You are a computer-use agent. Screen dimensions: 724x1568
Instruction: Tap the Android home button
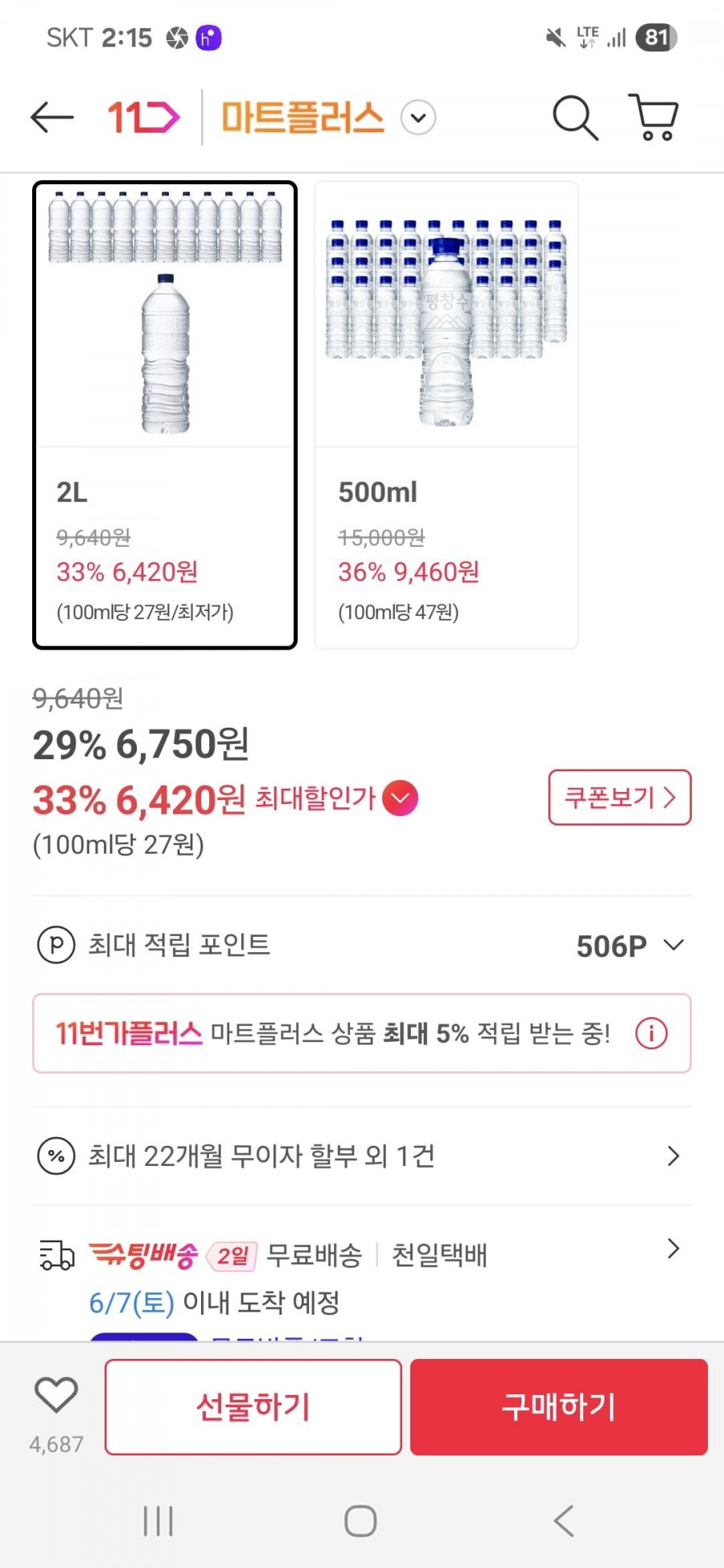coord(360,1521)
